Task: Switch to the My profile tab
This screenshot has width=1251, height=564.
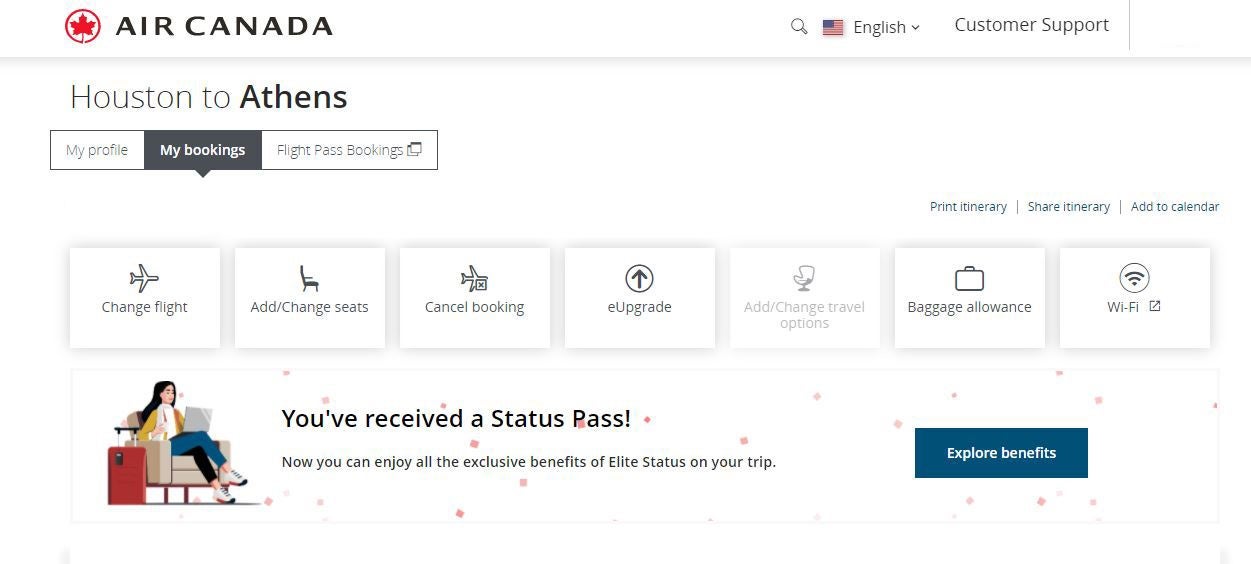Action: (x=97, y=150)
